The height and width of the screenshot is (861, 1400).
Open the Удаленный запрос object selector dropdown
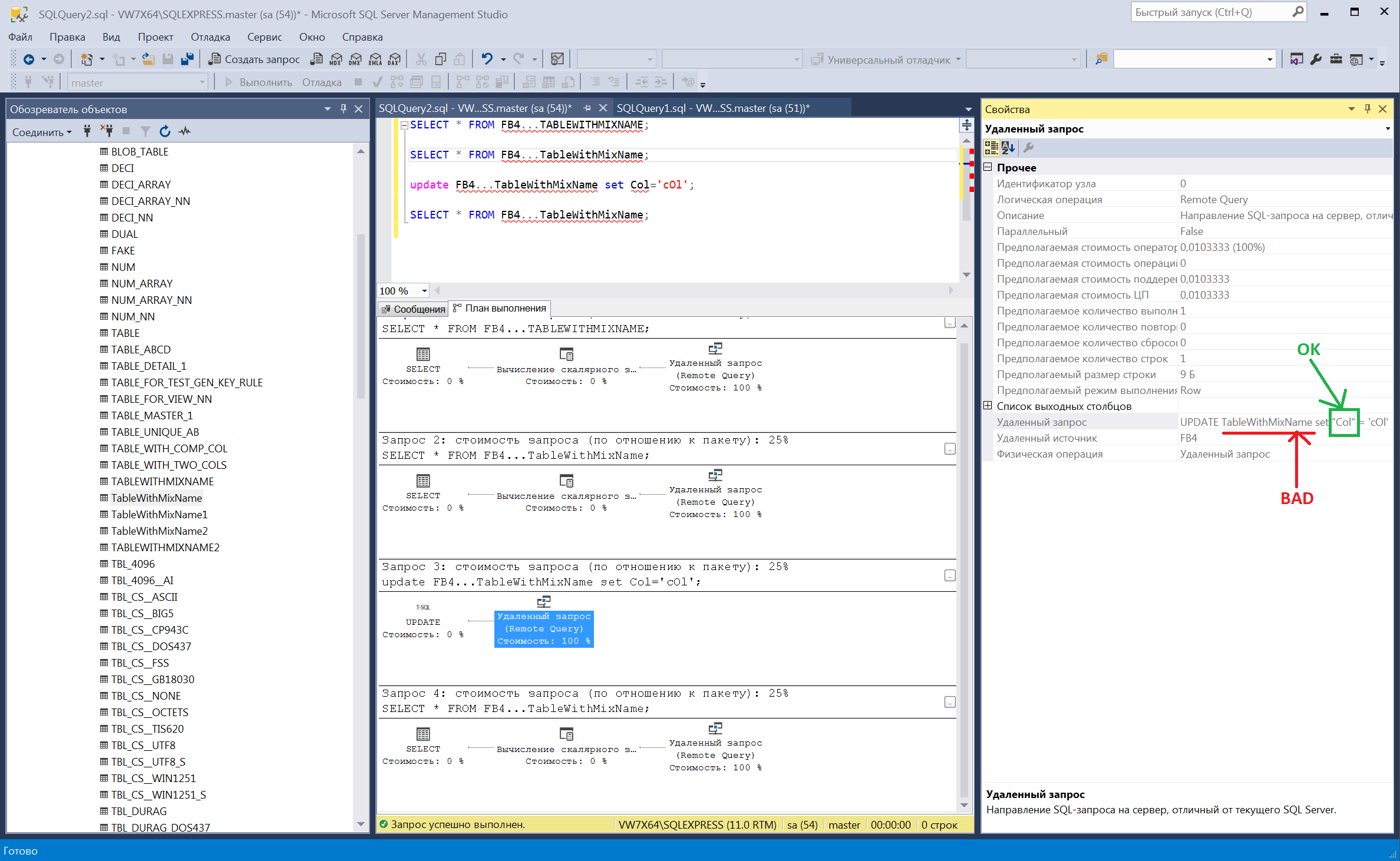click(x=1387, y=128)
